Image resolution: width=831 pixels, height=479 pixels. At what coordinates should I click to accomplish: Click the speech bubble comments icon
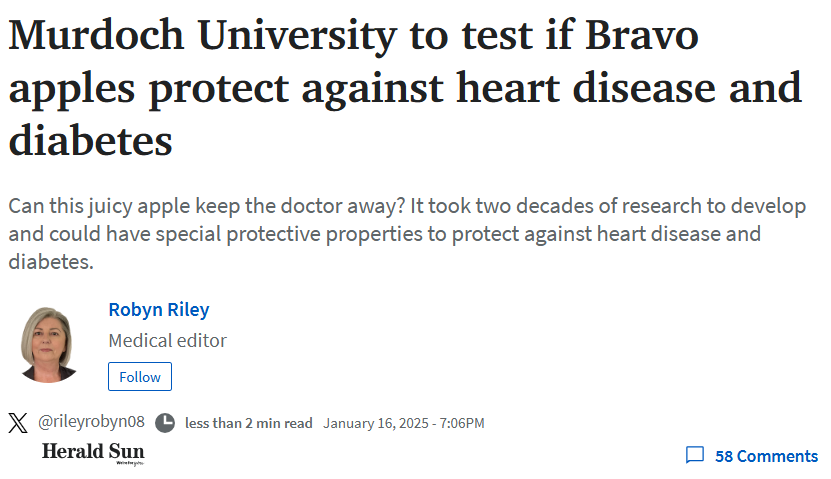pos(695,455)
